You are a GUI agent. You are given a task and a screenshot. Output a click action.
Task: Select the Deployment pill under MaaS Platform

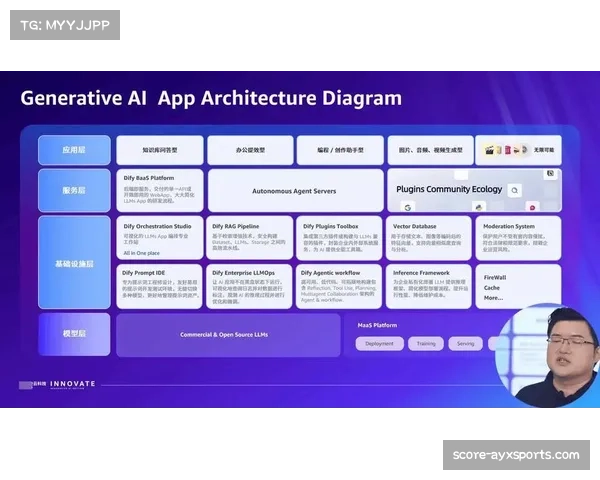[x=379, y=343]
